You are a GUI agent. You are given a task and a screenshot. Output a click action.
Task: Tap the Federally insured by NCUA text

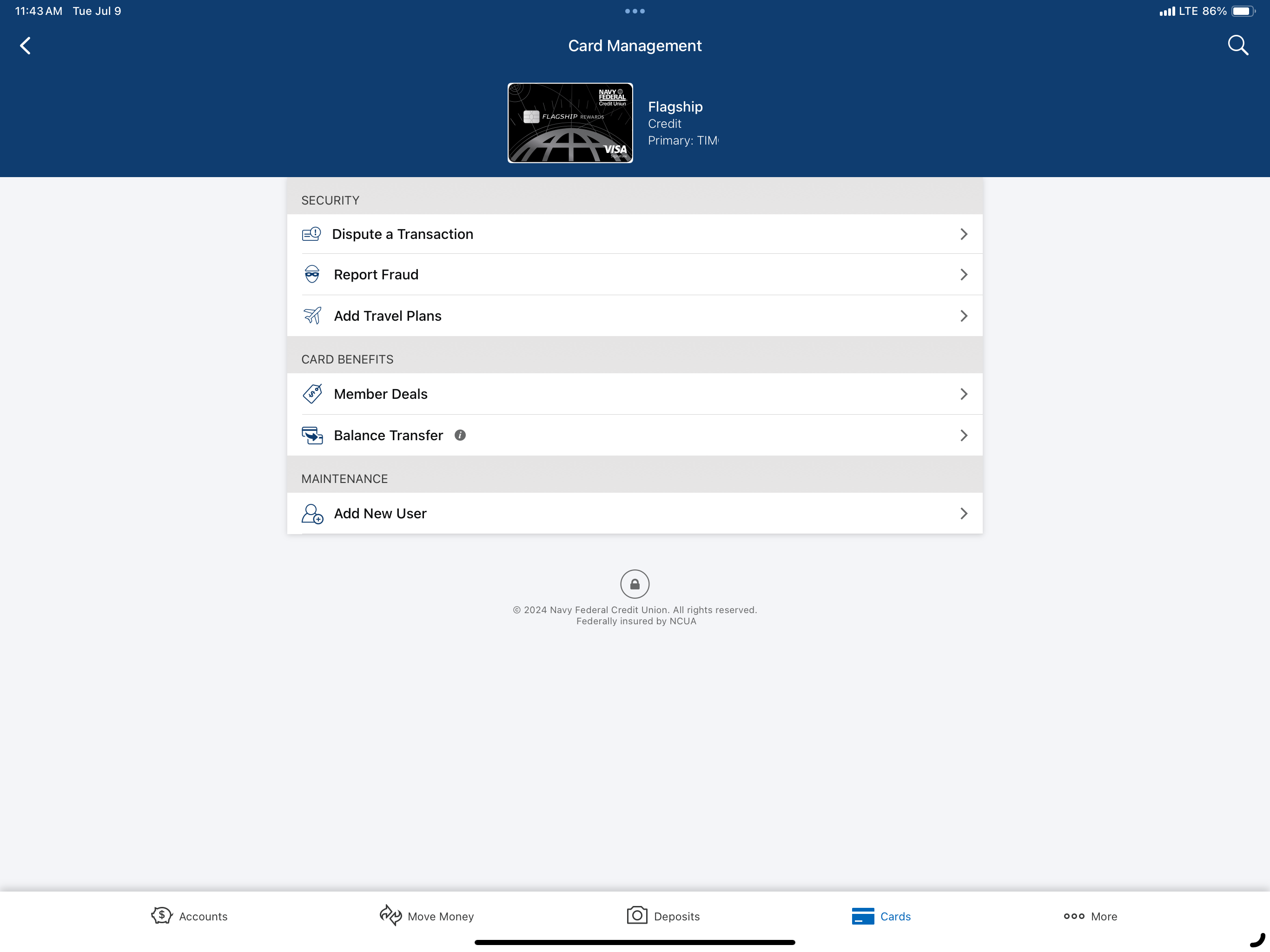click(635, 621)
